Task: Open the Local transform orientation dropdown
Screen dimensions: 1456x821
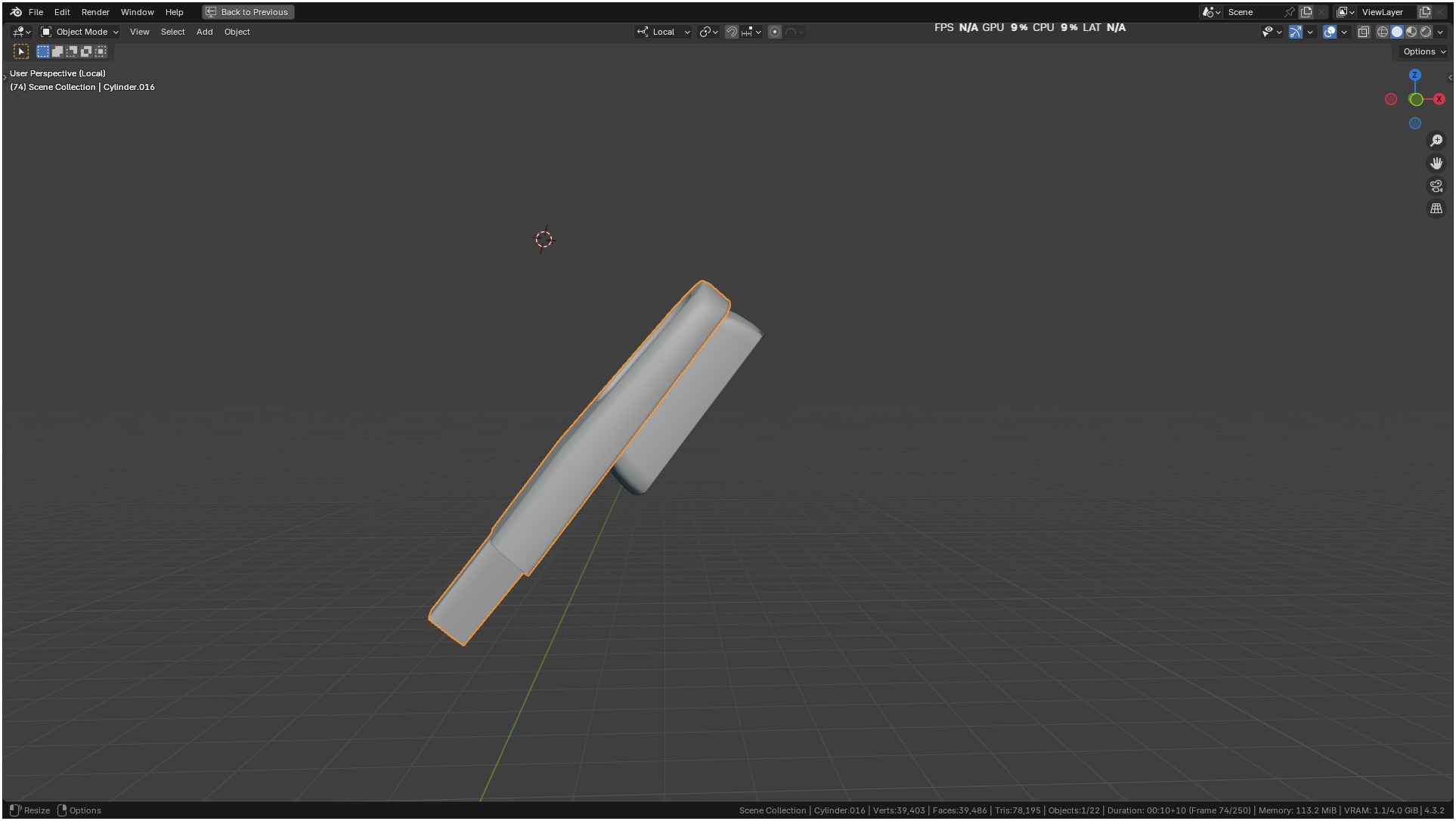Action: coord(664,32)
